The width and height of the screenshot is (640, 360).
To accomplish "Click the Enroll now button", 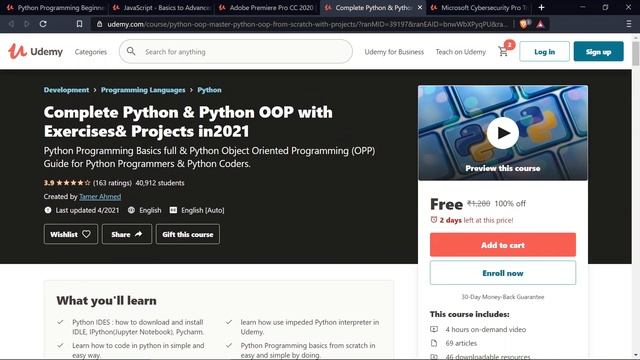I will 503,273.
